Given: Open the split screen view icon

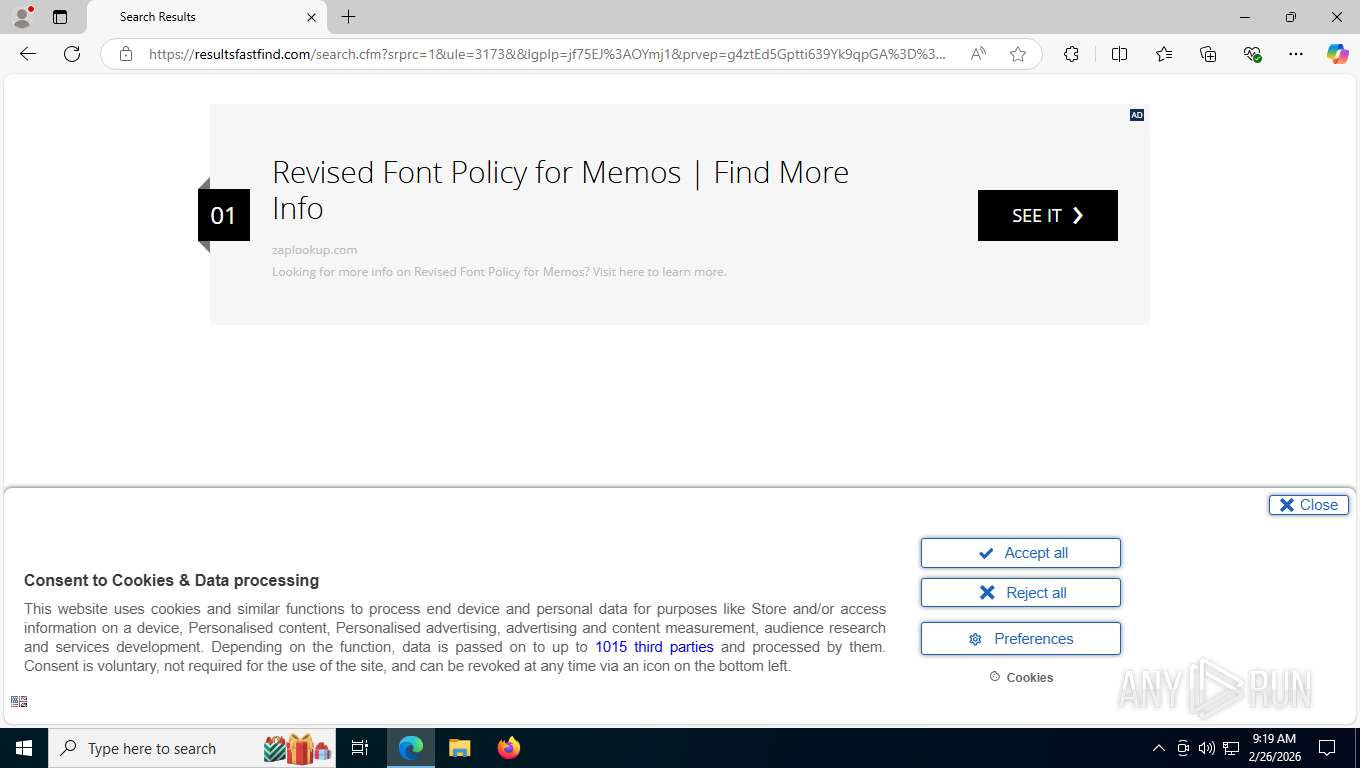Looking at the screenshot, I should click(x=1119, y=54).
